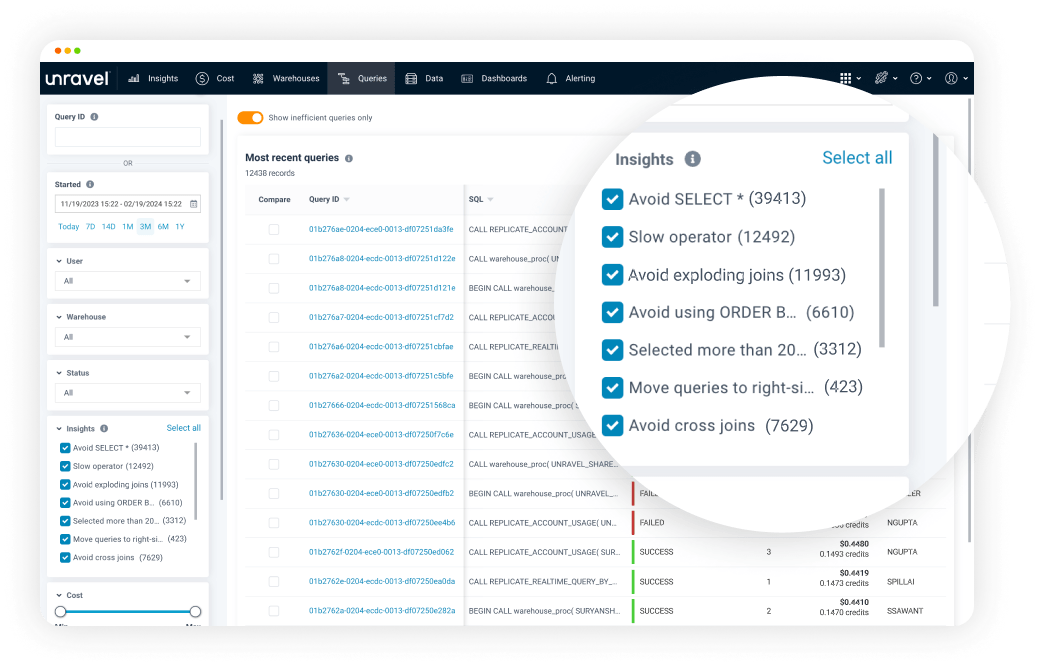The image size is (1040, 666).
Task: Set date range to 6M
Action: tap(163, 227)
